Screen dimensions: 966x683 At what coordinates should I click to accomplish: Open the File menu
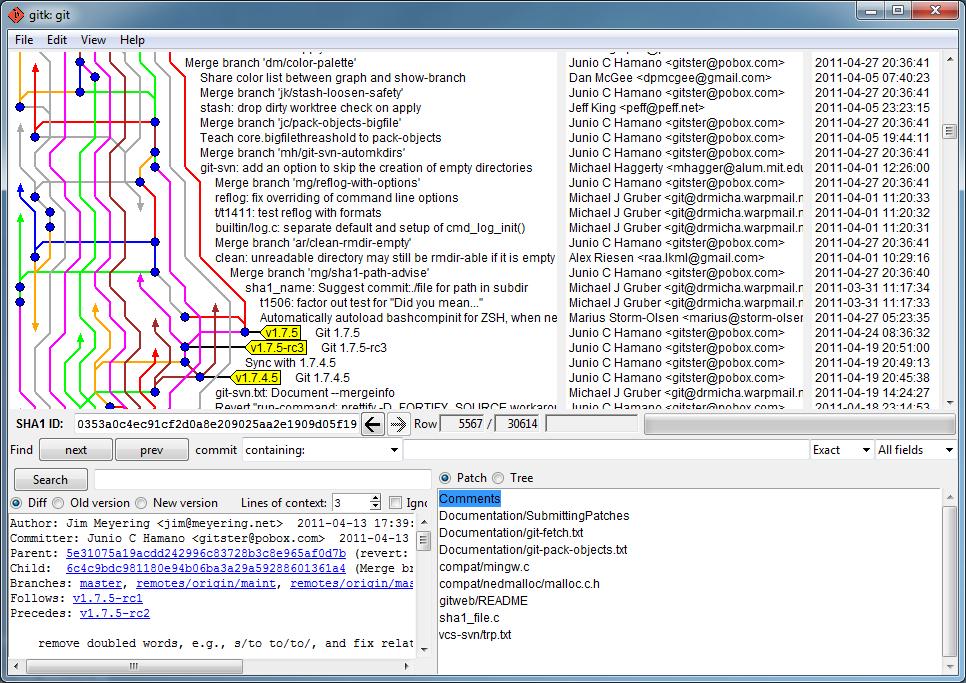(x=24, y=39)
